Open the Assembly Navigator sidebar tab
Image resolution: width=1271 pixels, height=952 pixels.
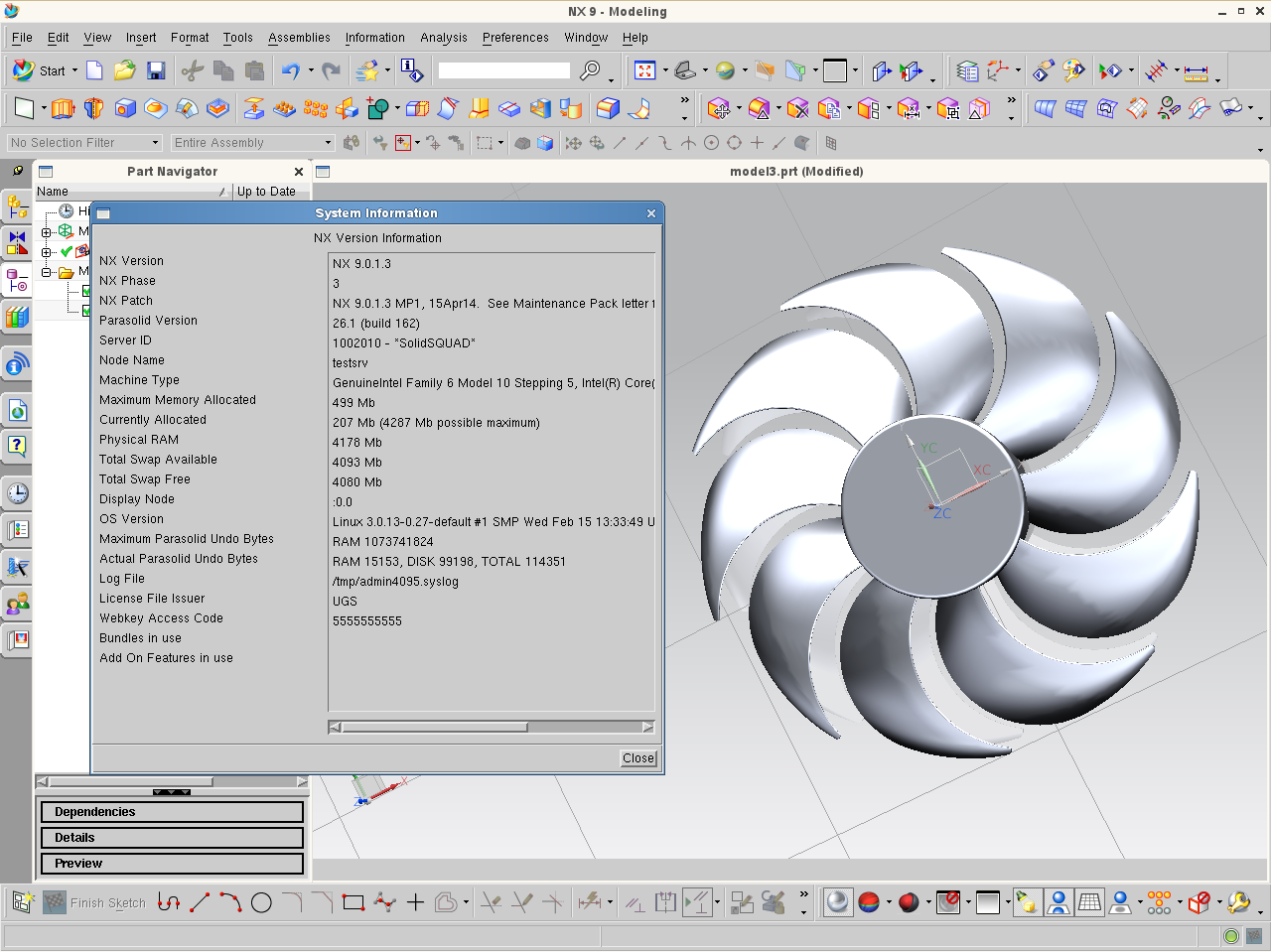17,206
